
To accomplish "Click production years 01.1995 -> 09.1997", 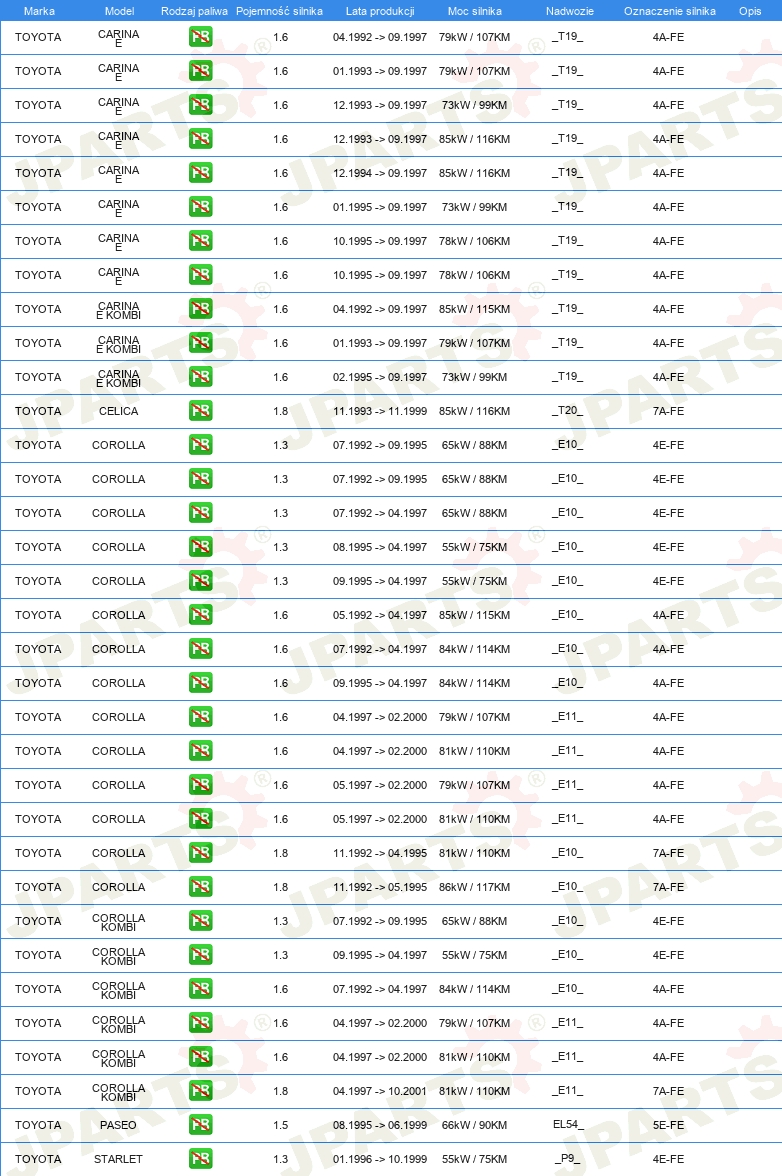I will [380, 207].
